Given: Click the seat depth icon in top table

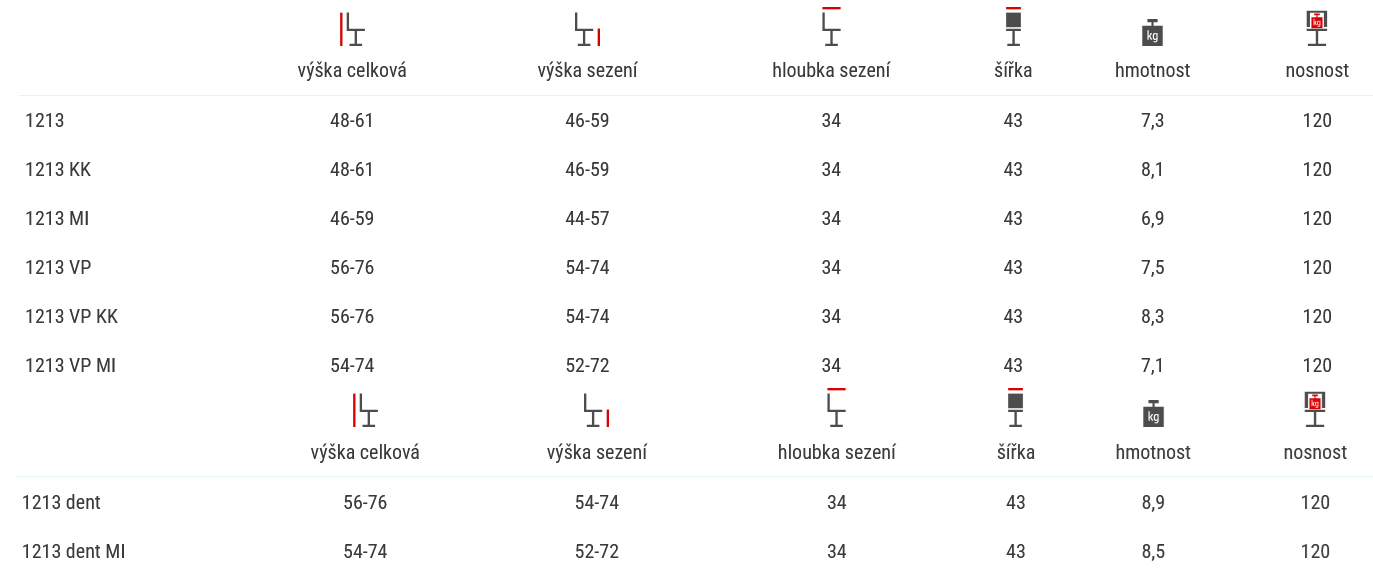Looking at the screenshot, I should pos(831,27).
